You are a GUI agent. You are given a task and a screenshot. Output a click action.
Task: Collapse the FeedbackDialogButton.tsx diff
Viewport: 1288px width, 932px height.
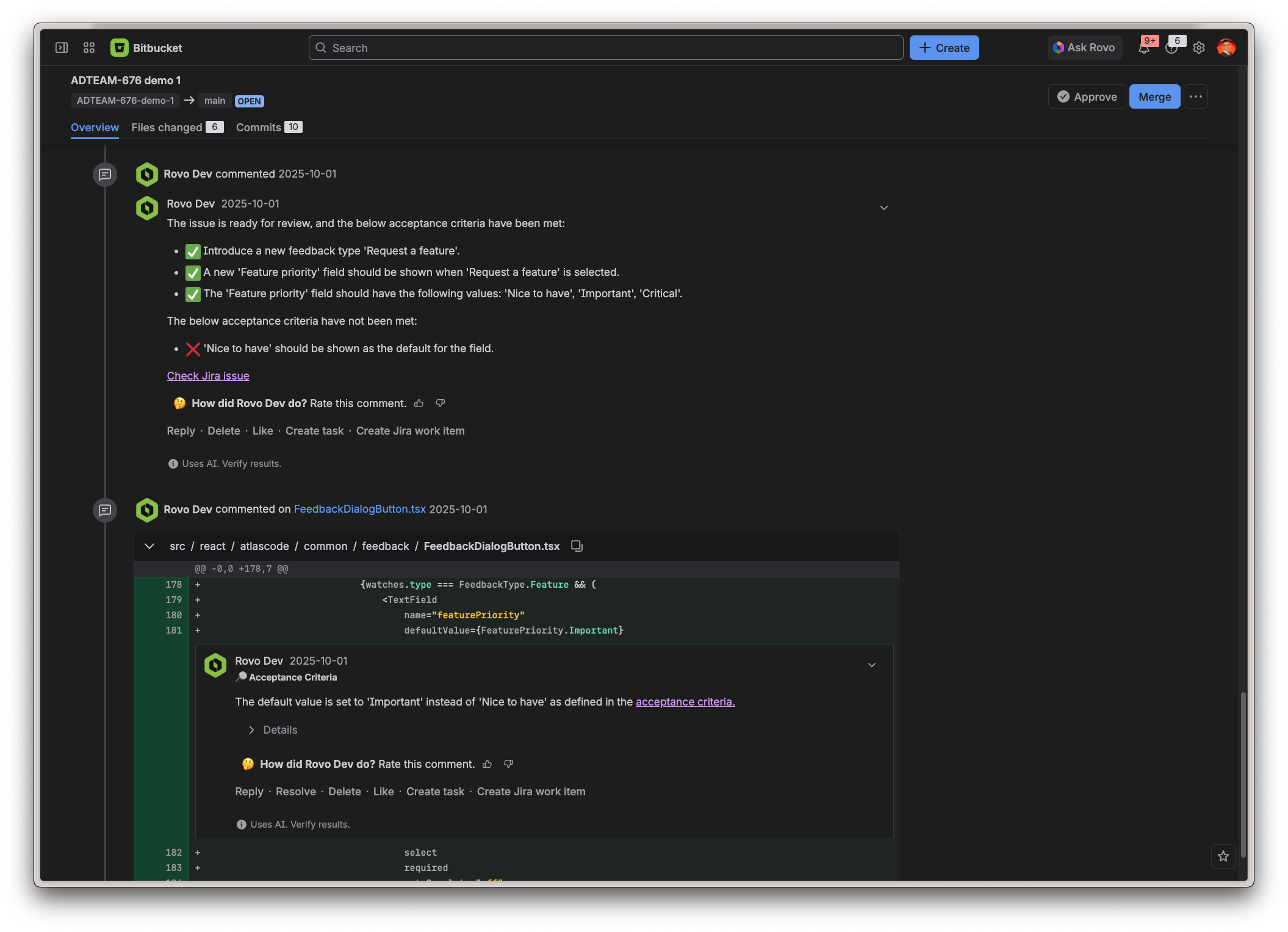point(149,546)
